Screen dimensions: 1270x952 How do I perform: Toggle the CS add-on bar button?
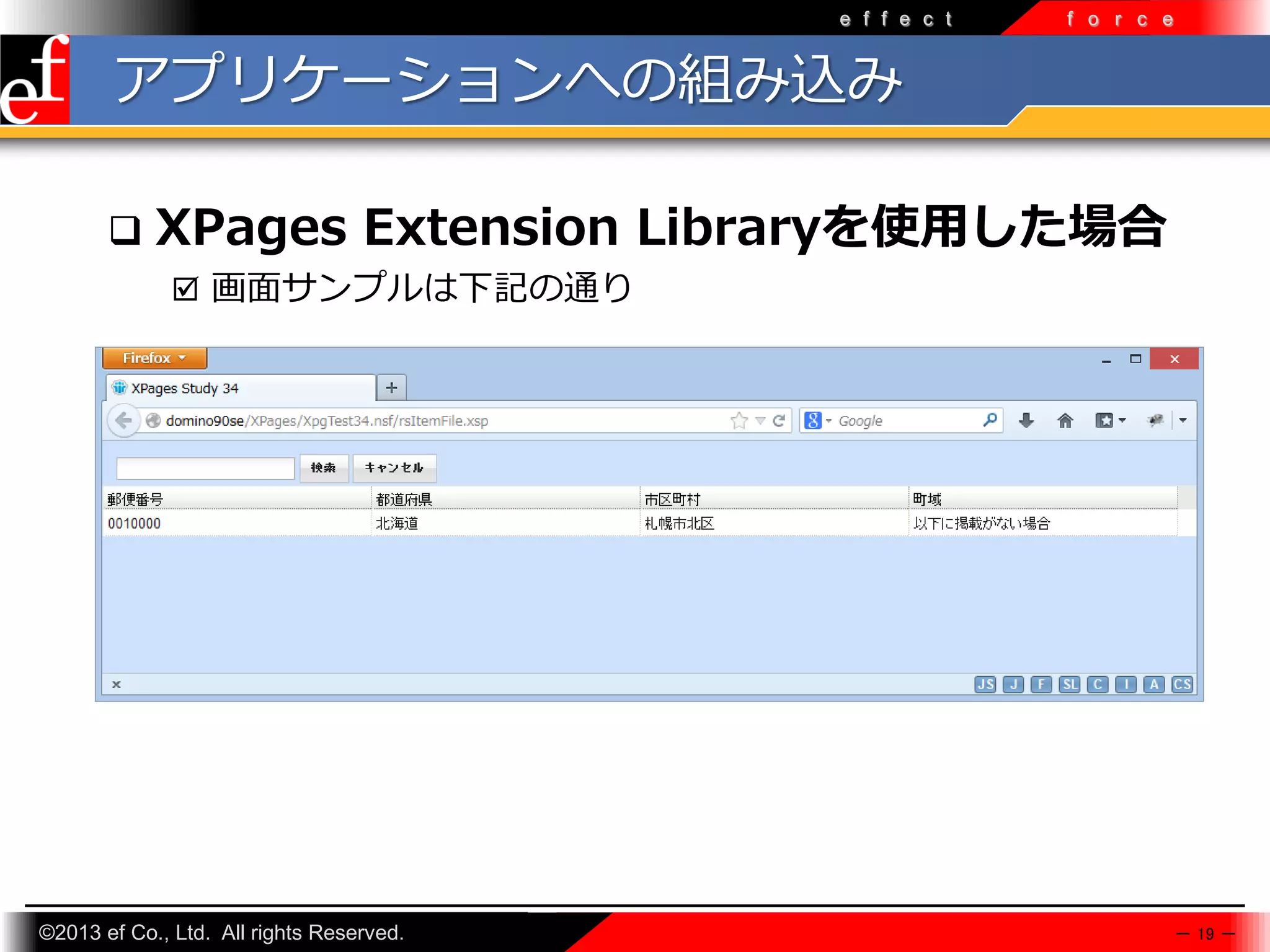1182,684
